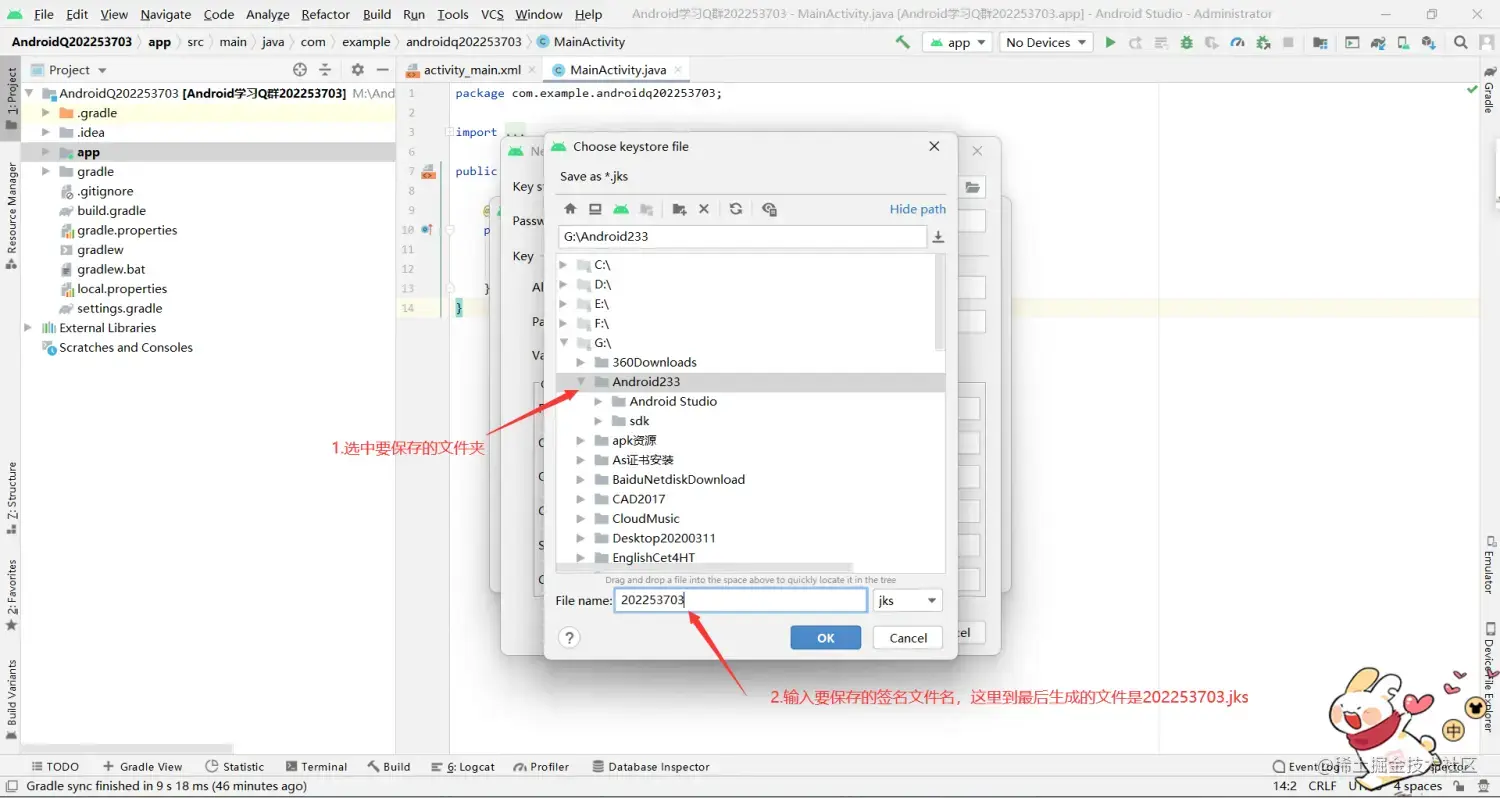Image resolution: width=1500 pixels, height=798 pixels.
Task: Click the G:\Android233 path field
Action: (742, 237)
